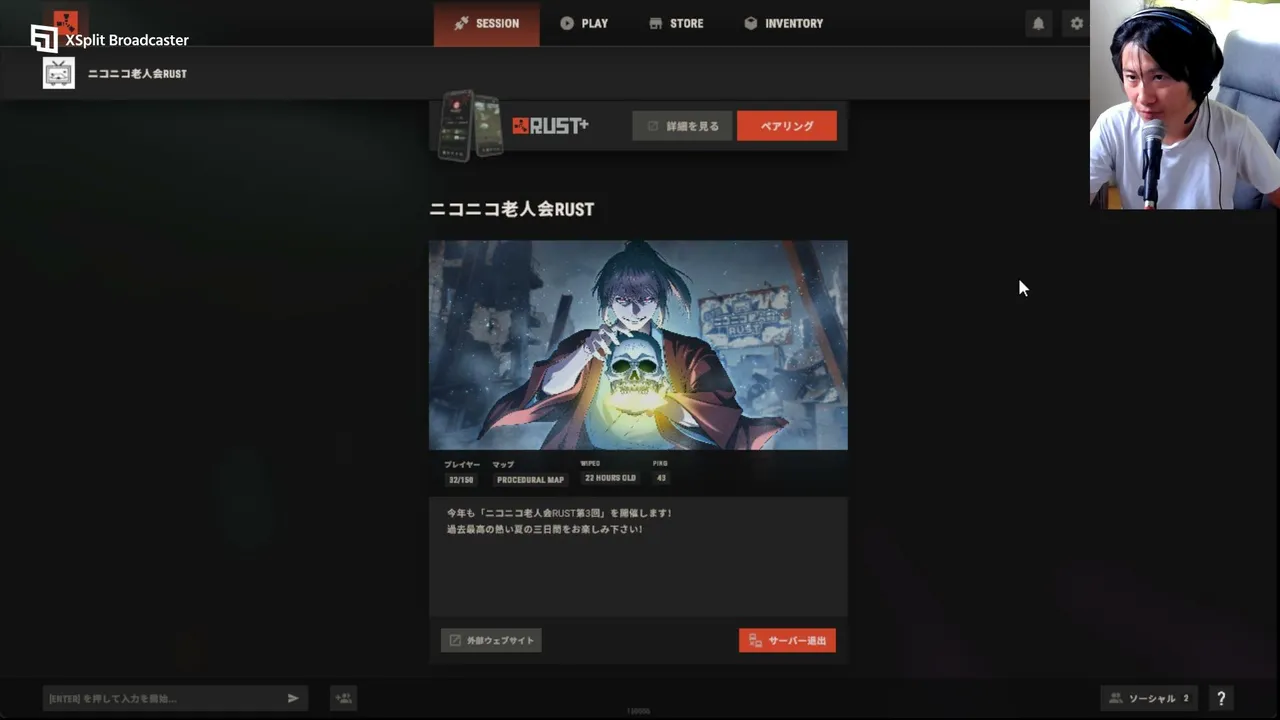Click the Rust+ phones image

coord(470,125)
